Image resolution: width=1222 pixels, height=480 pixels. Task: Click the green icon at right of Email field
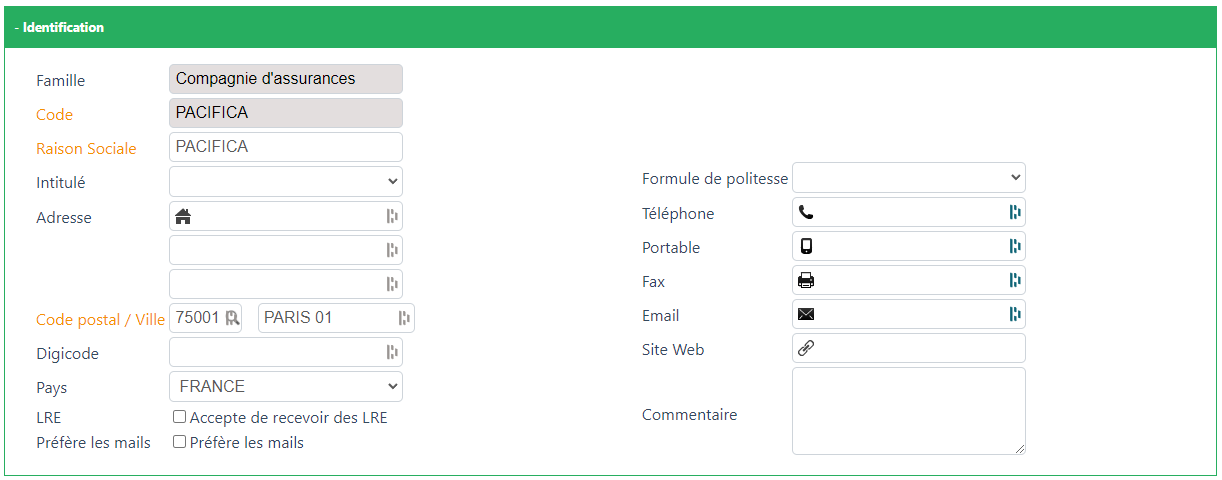click(x=1015, y=314)
